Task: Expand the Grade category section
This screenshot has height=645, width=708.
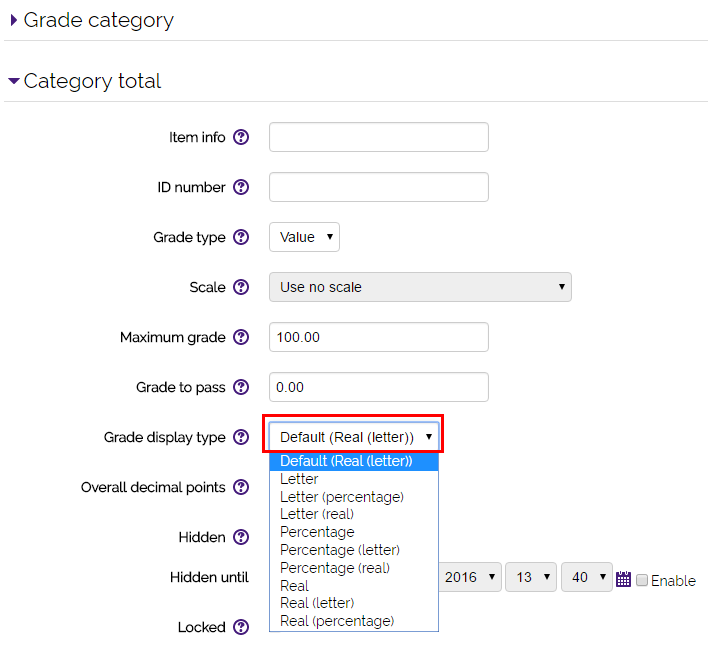Action: (x=92, y=20)
